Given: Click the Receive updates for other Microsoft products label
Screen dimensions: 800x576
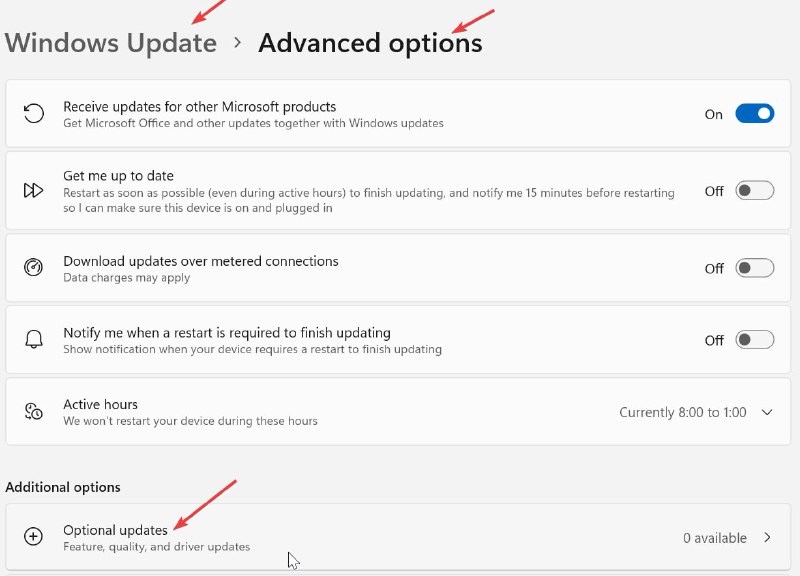Looking at the screenshot, I should (199, 107).
